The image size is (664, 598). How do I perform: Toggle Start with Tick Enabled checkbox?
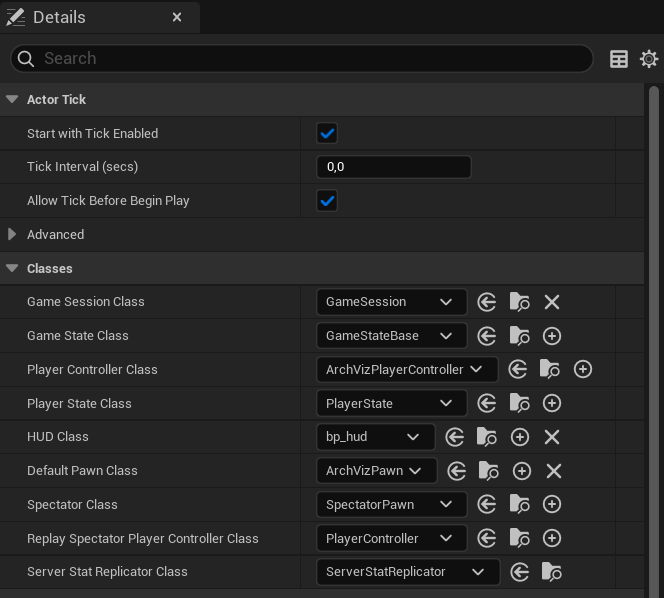(327, 133)
